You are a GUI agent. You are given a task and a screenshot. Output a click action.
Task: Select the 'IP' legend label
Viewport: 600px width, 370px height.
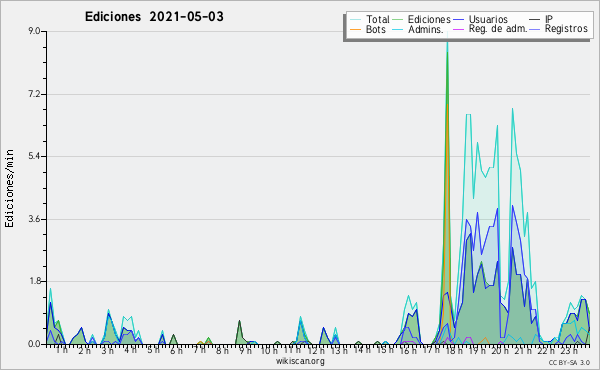[x=549, y=19]
